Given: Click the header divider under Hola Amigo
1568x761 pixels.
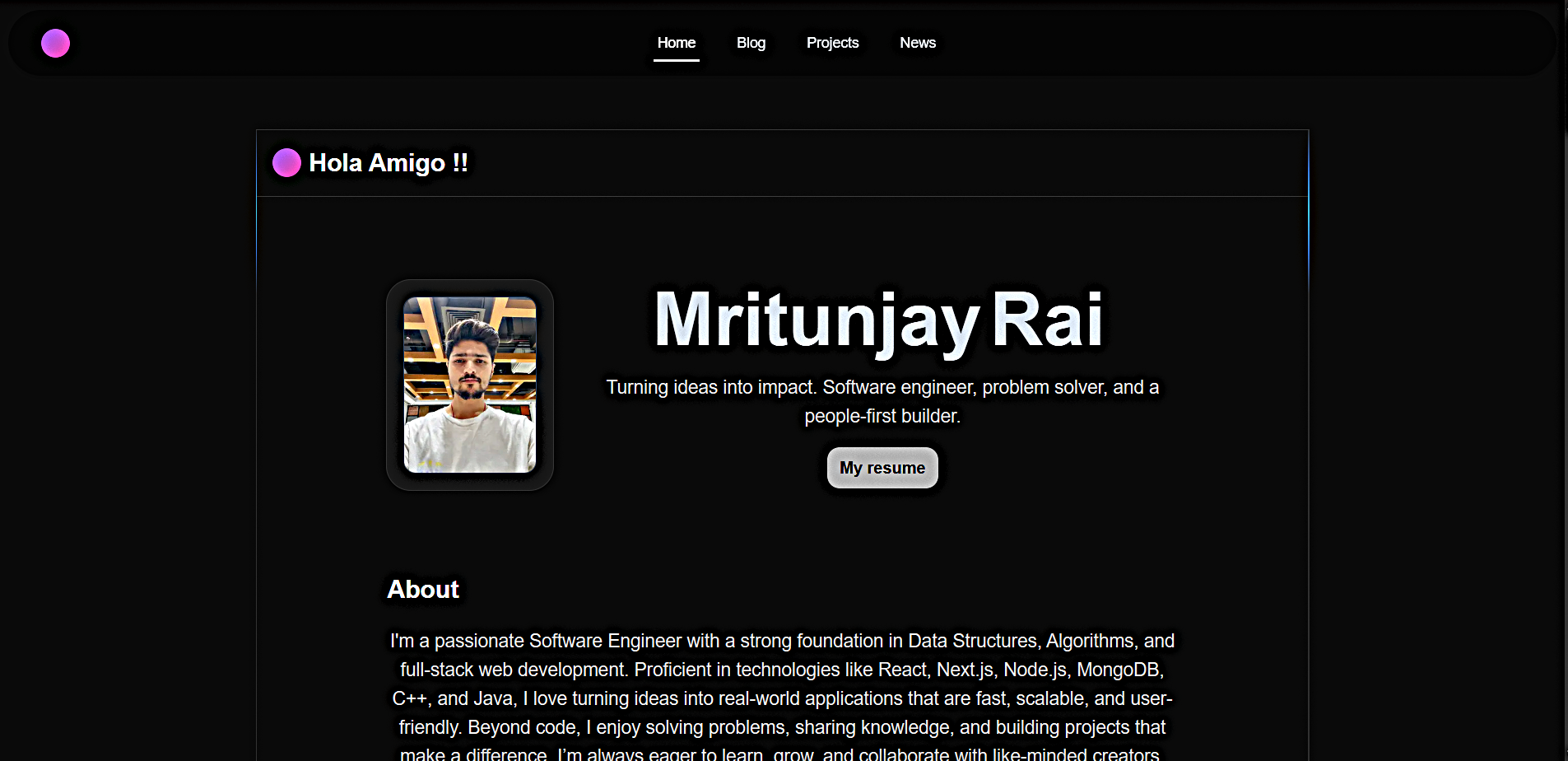Looking at the screenshot, I should 782,198.
